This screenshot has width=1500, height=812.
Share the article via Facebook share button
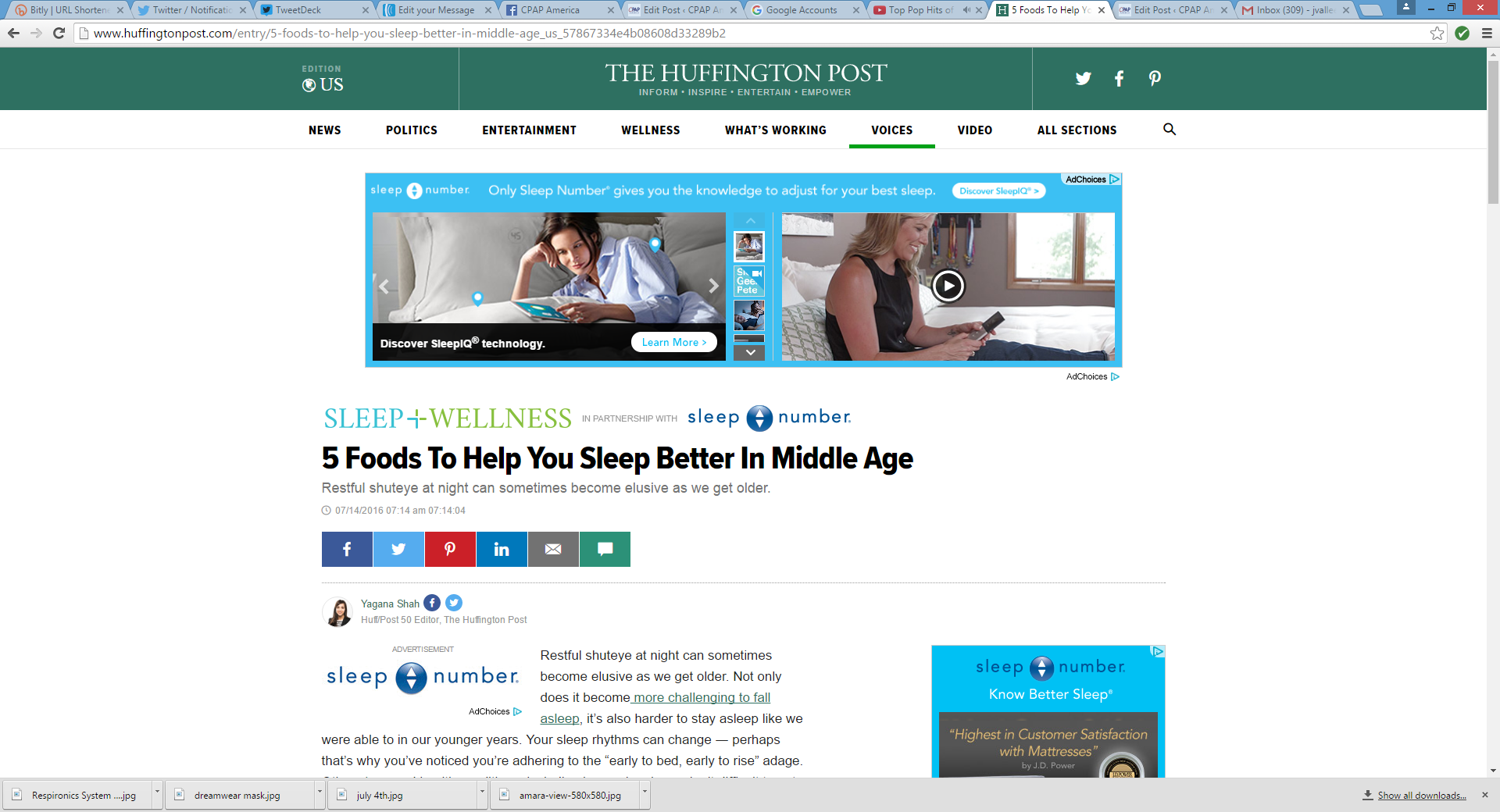click(347, 549)
